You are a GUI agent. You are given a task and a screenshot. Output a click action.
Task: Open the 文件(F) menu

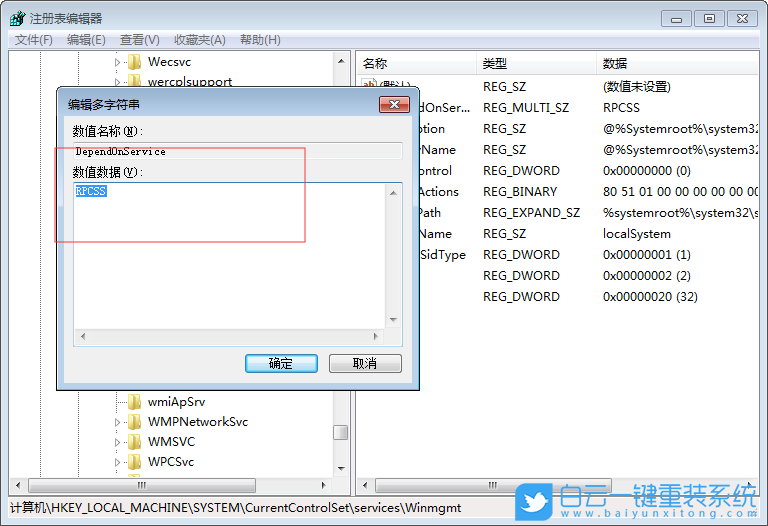coord(34,40)
